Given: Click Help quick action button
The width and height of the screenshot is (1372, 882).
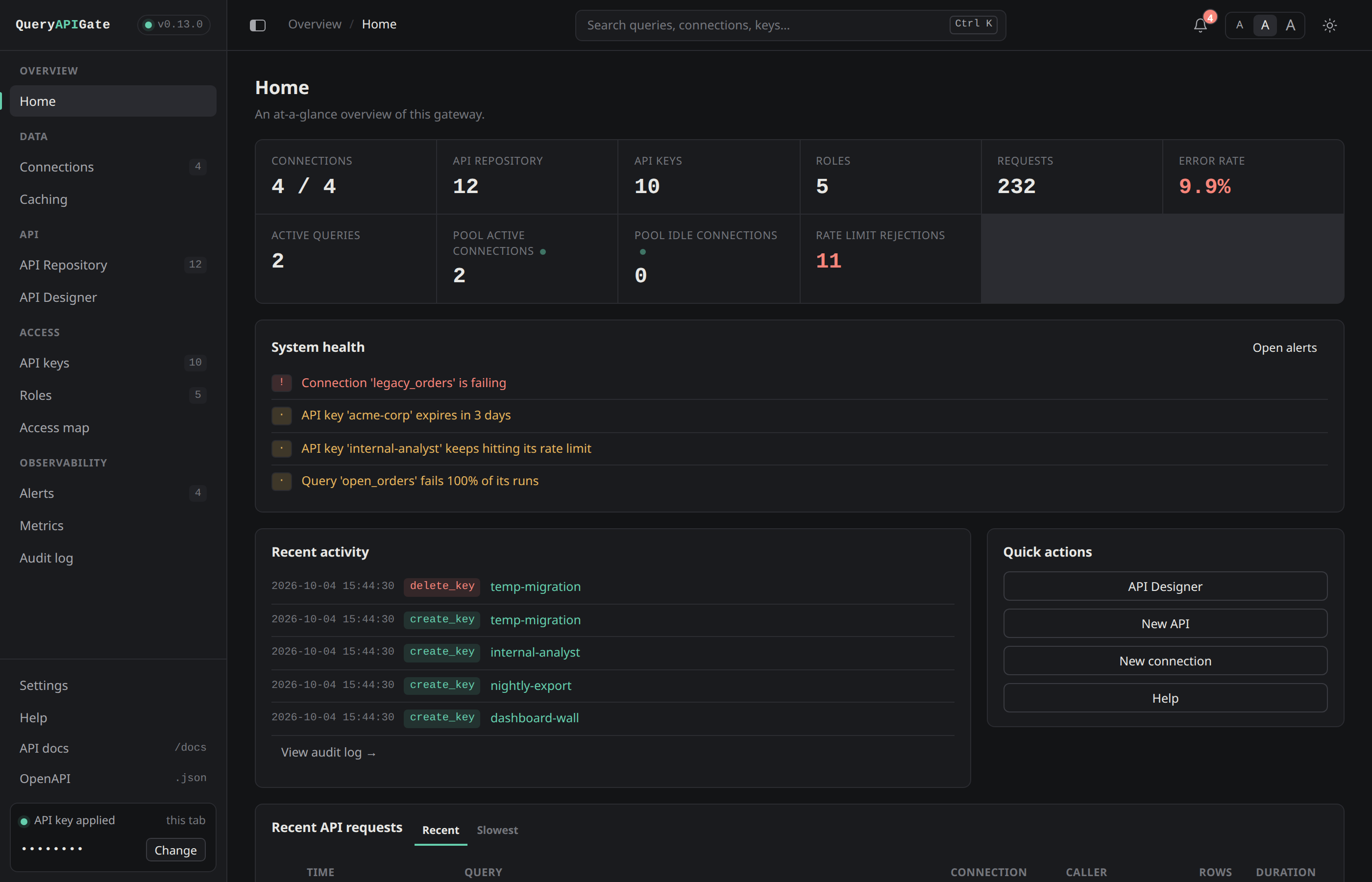Looking at the screenshot, I should (1165, 698).
